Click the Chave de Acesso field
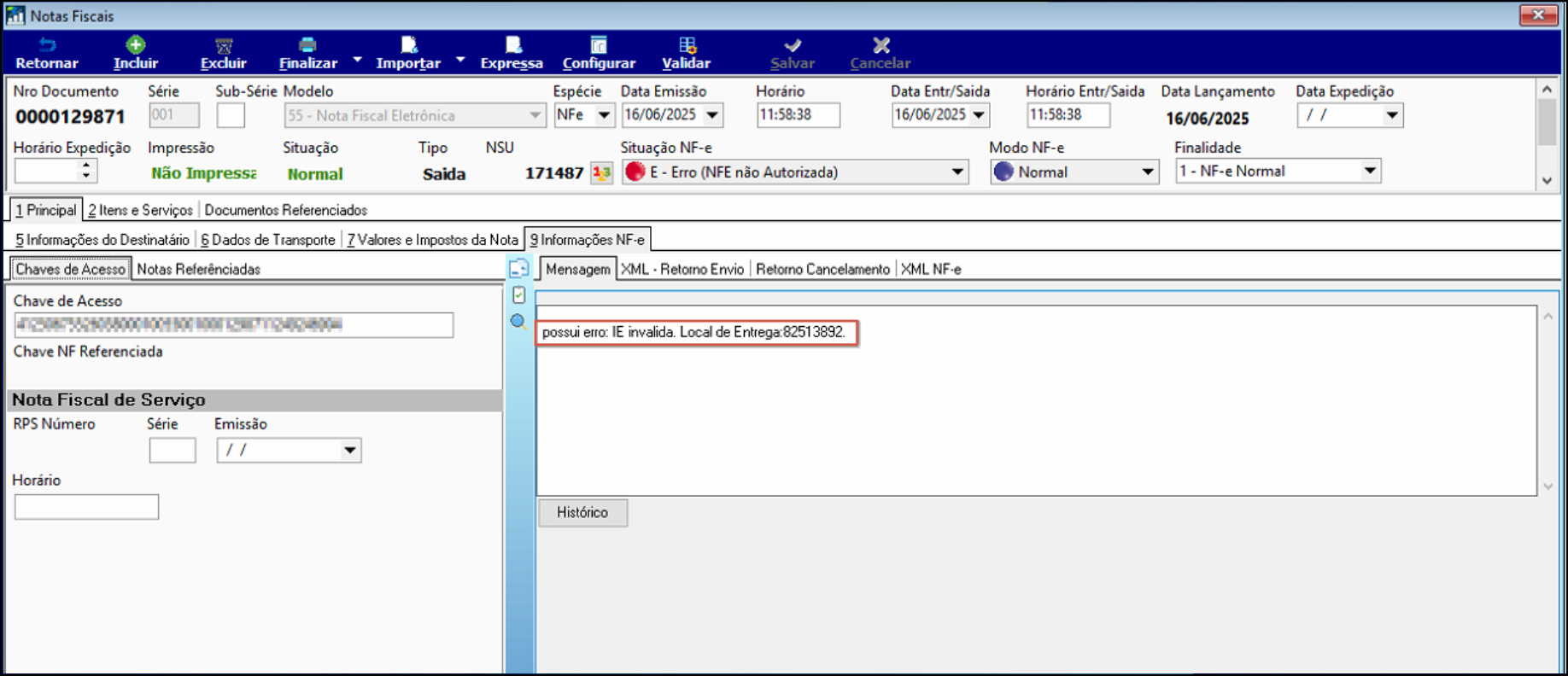The width and height of the screenshot is (1568, 676). click(x=234, y=324)
